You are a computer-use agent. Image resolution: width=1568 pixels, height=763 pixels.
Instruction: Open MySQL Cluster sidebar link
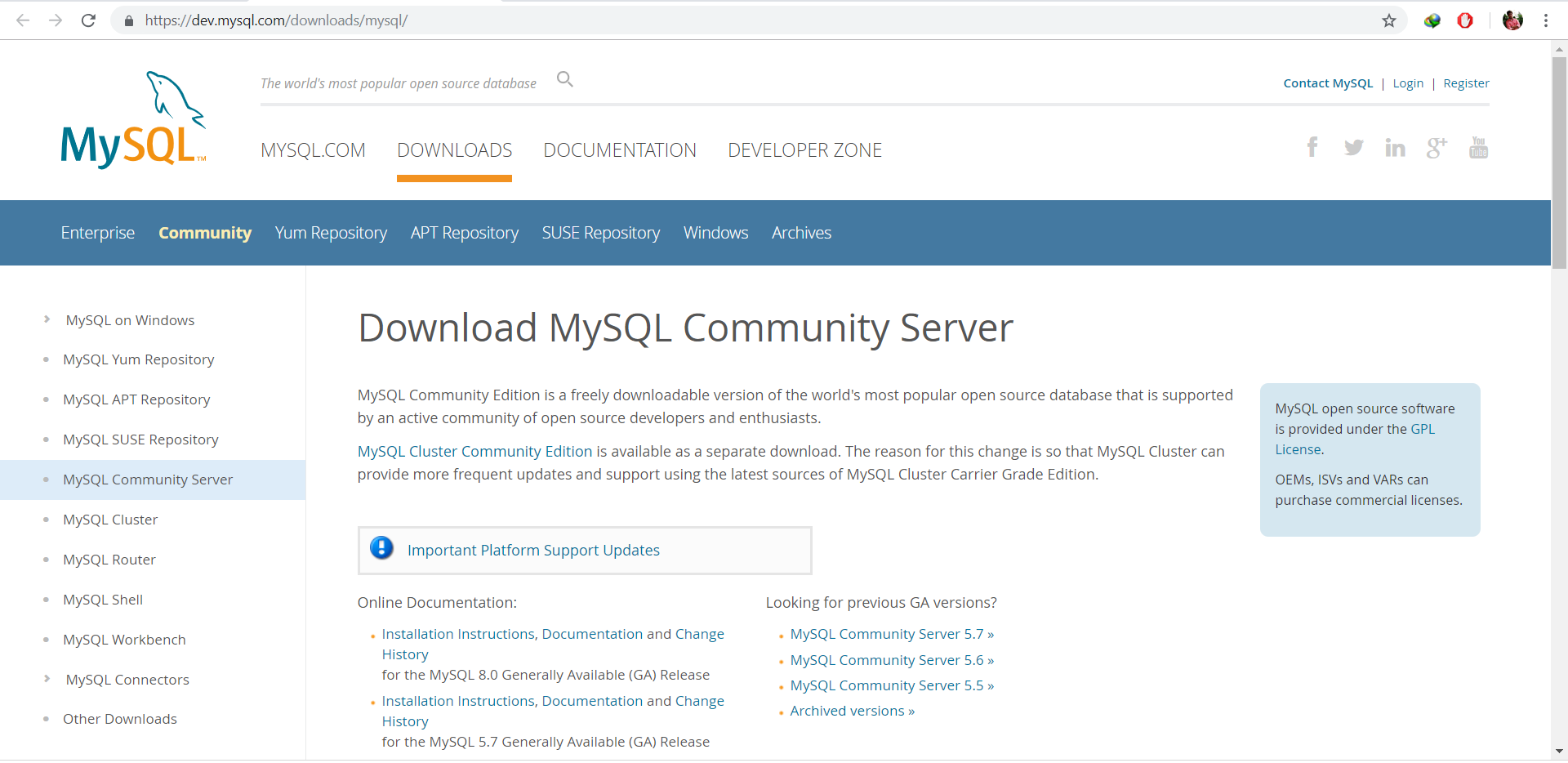click(110, 520)
